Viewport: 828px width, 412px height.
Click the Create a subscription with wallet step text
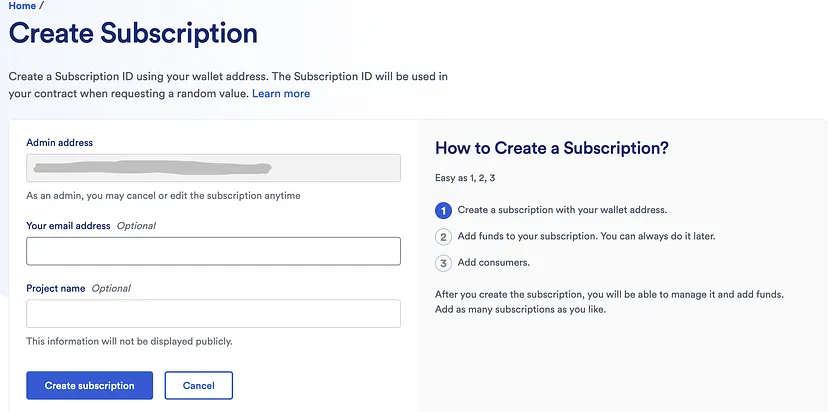pyautogui.click(x=562, y=211)
